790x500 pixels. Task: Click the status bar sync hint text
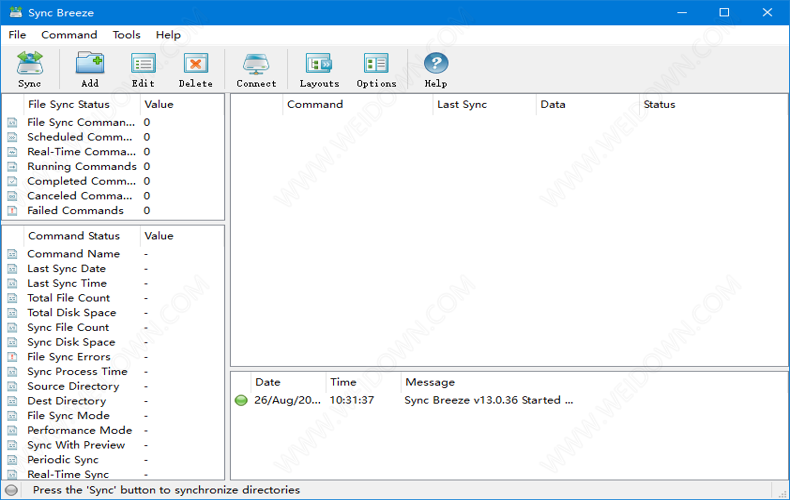[x=166, y=490]
